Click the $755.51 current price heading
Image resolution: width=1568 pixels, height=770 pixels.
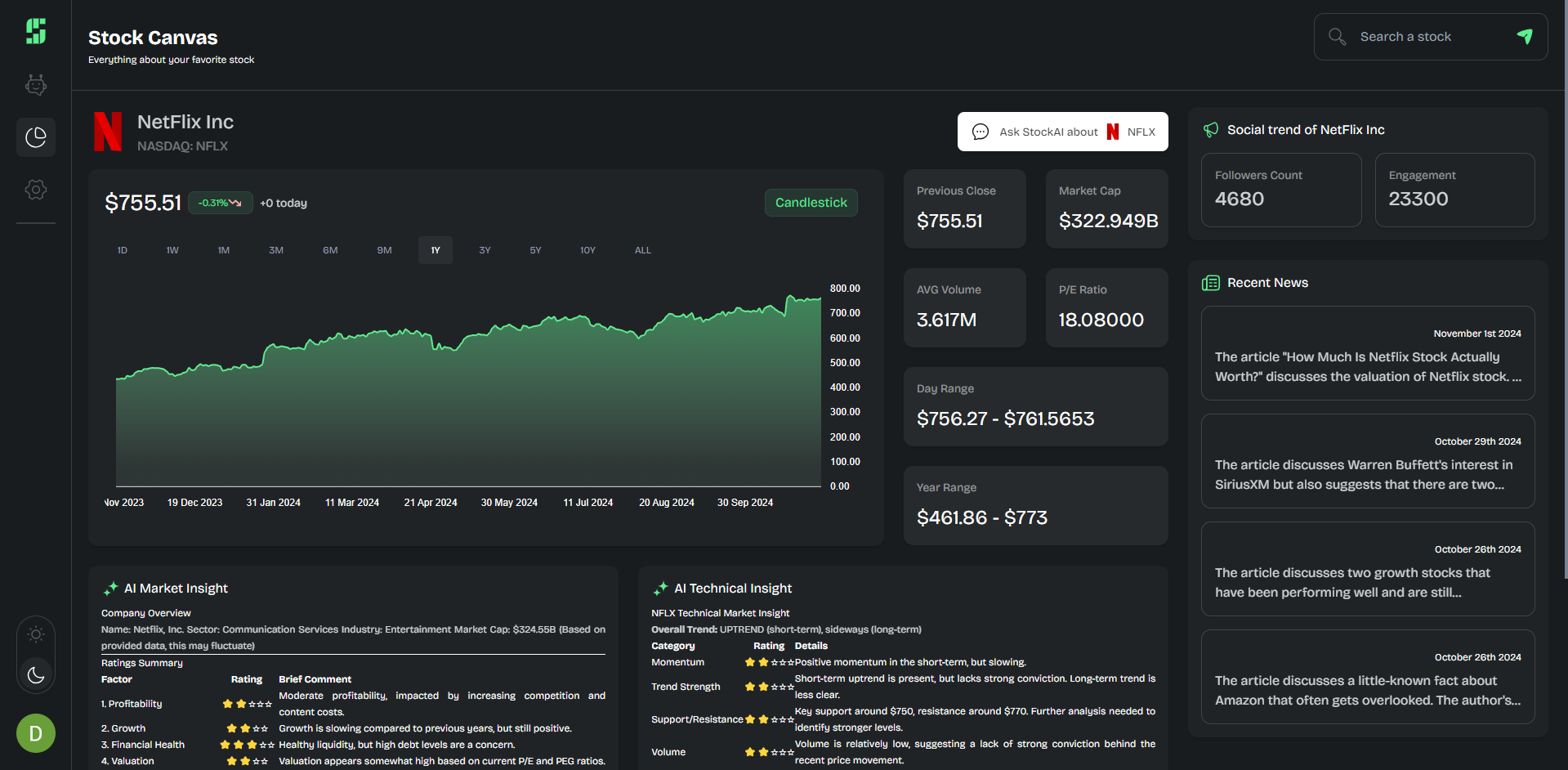143,203
